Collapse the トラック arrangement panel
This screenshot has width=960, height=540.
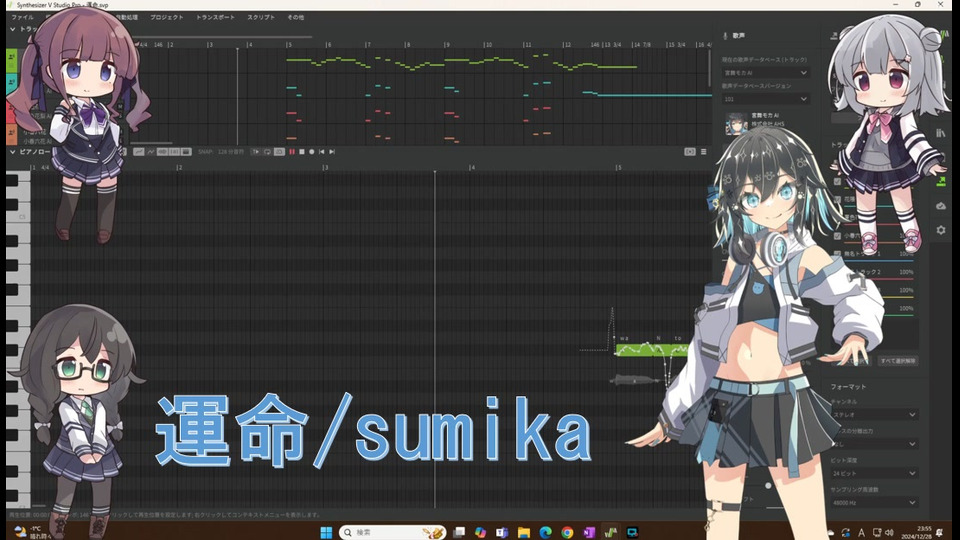point(12,29)
